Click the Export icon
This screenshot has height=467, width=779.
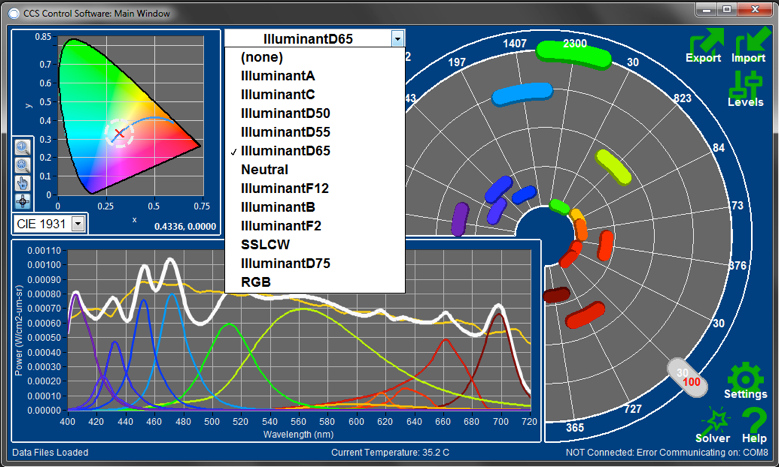pyautogui.click(x=704, y=45)
